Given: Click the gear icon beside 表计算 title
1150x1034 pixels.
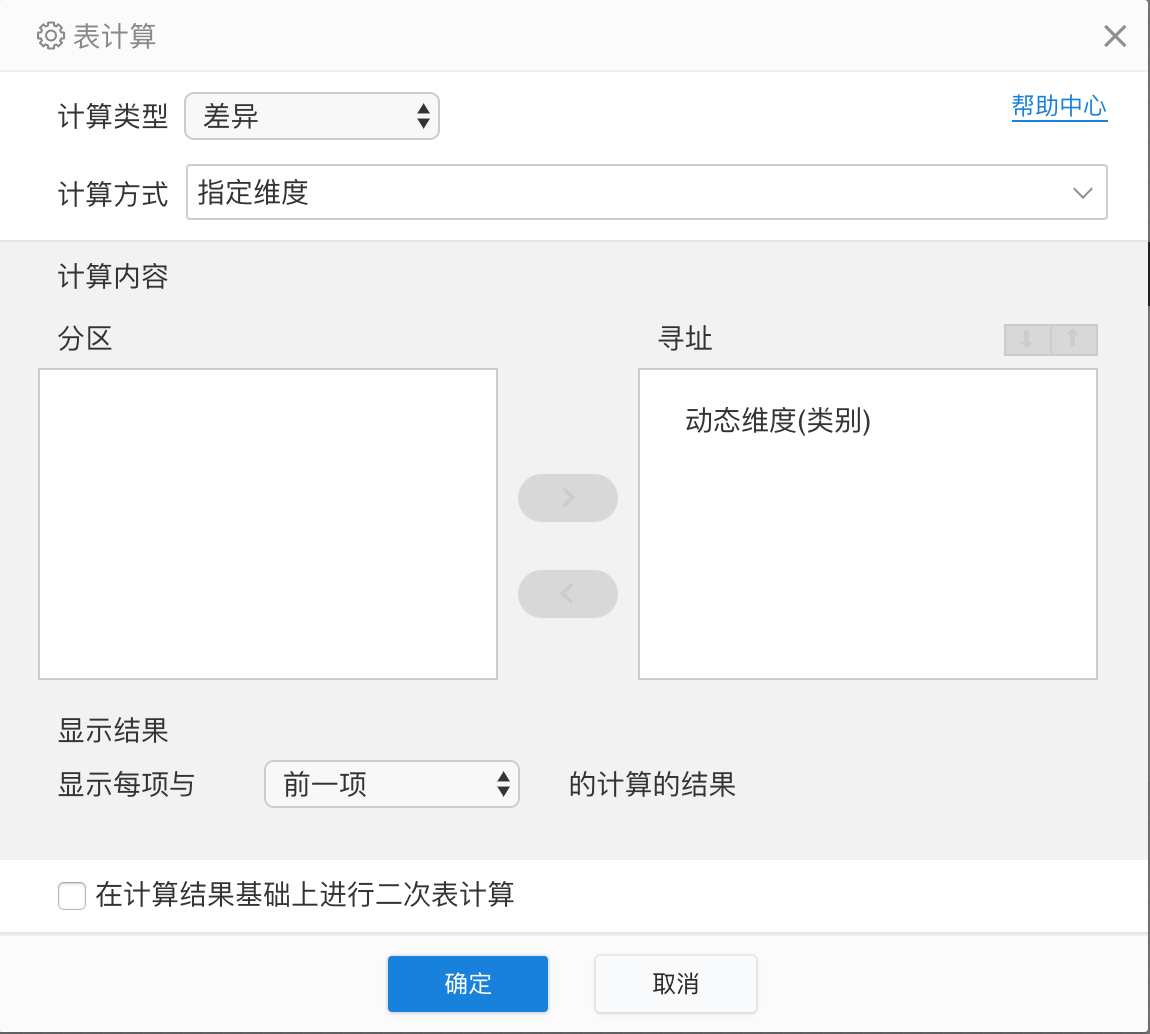Looking at the screenshot, I should click(50, 37).
